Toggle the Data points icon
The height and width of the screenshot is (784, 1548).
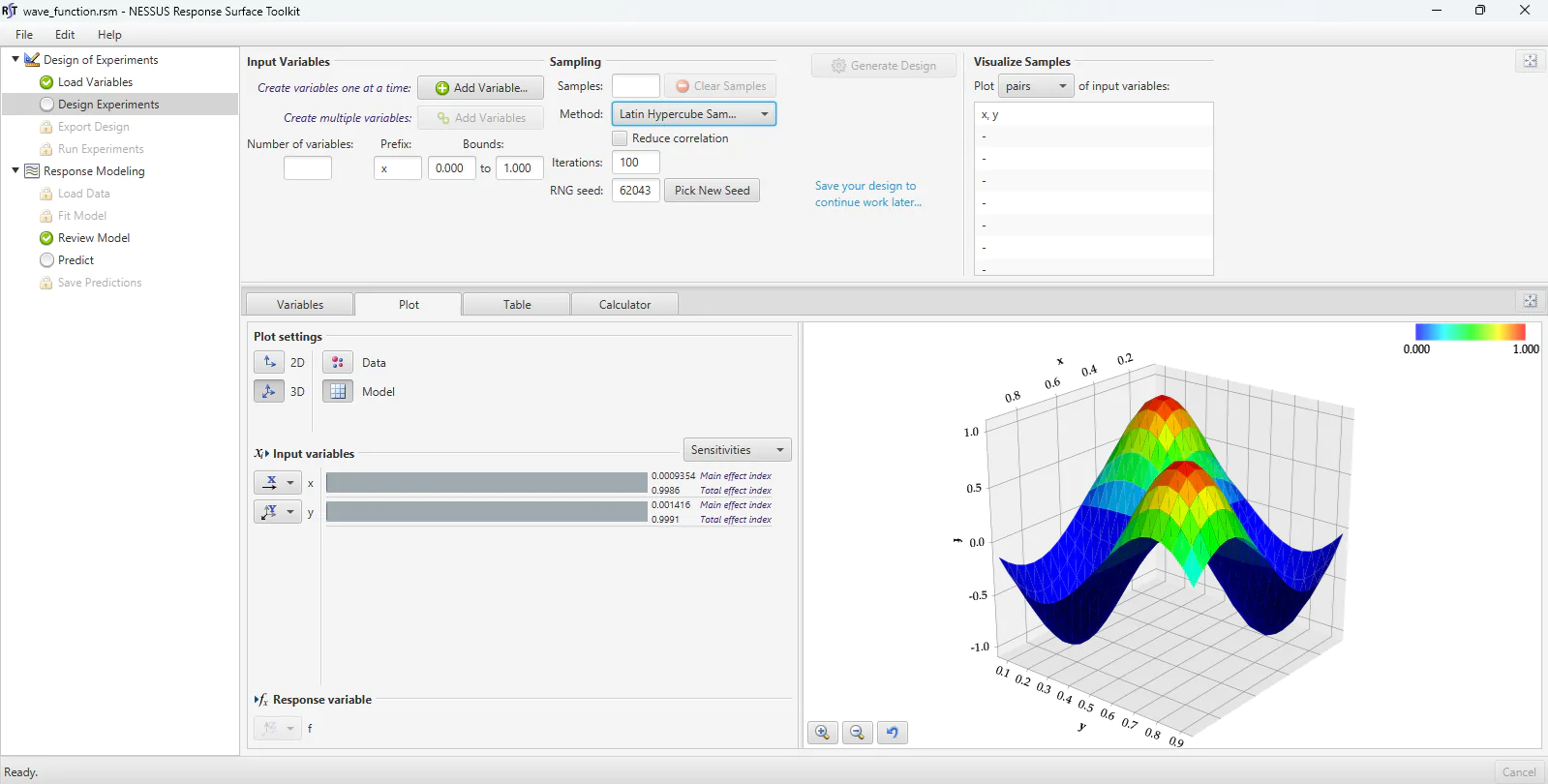(338, 362)
